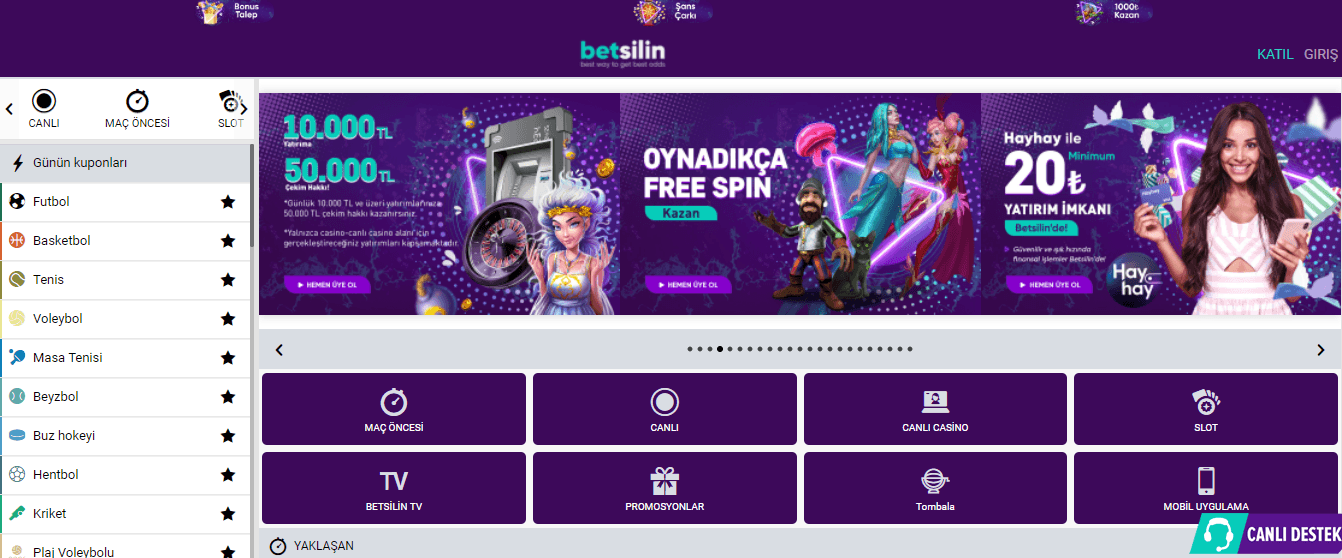
Task: Open the BETSİLİN TV tile
Action: [x=394, y=488]
